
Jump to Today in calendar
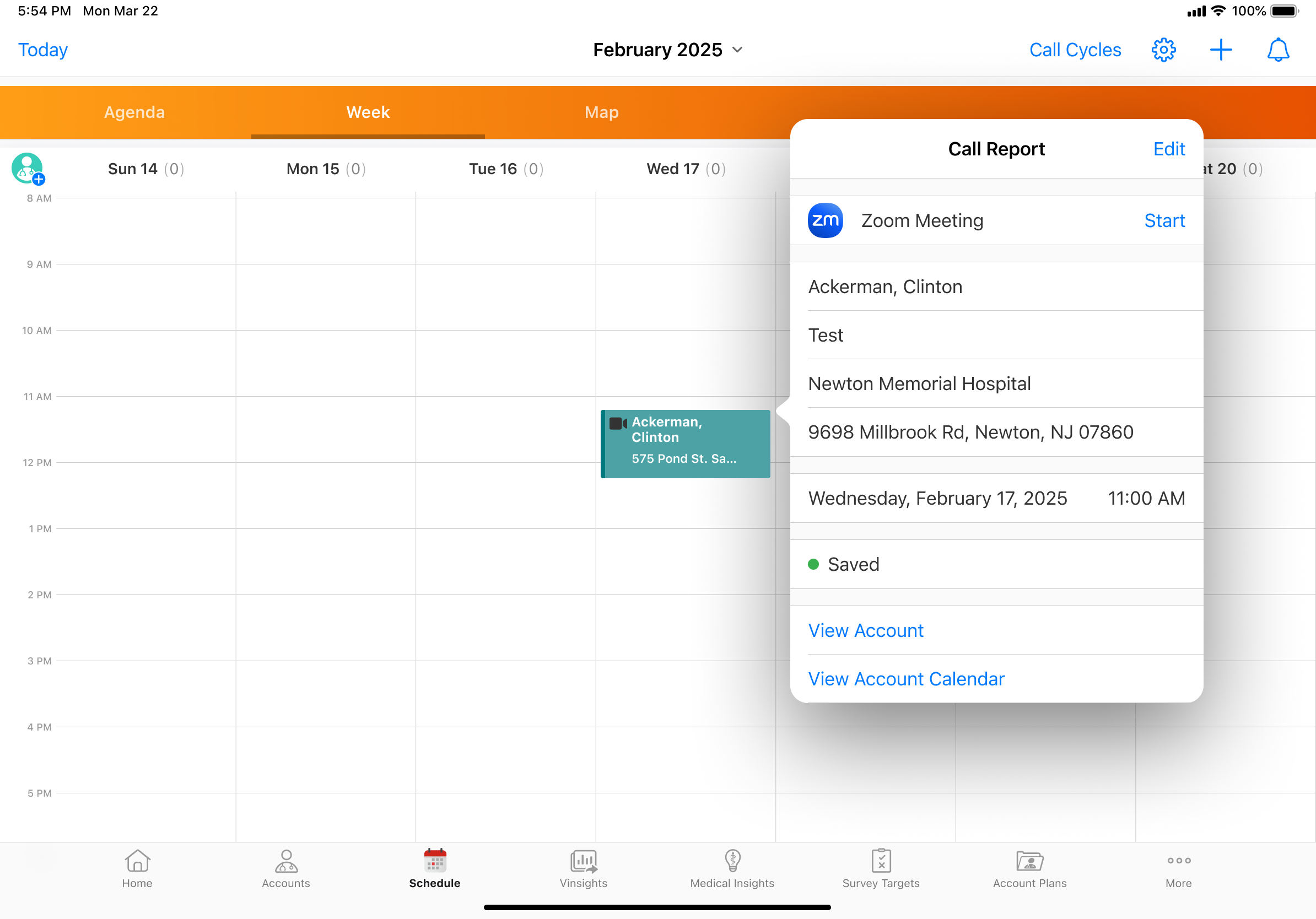[43, 50]
